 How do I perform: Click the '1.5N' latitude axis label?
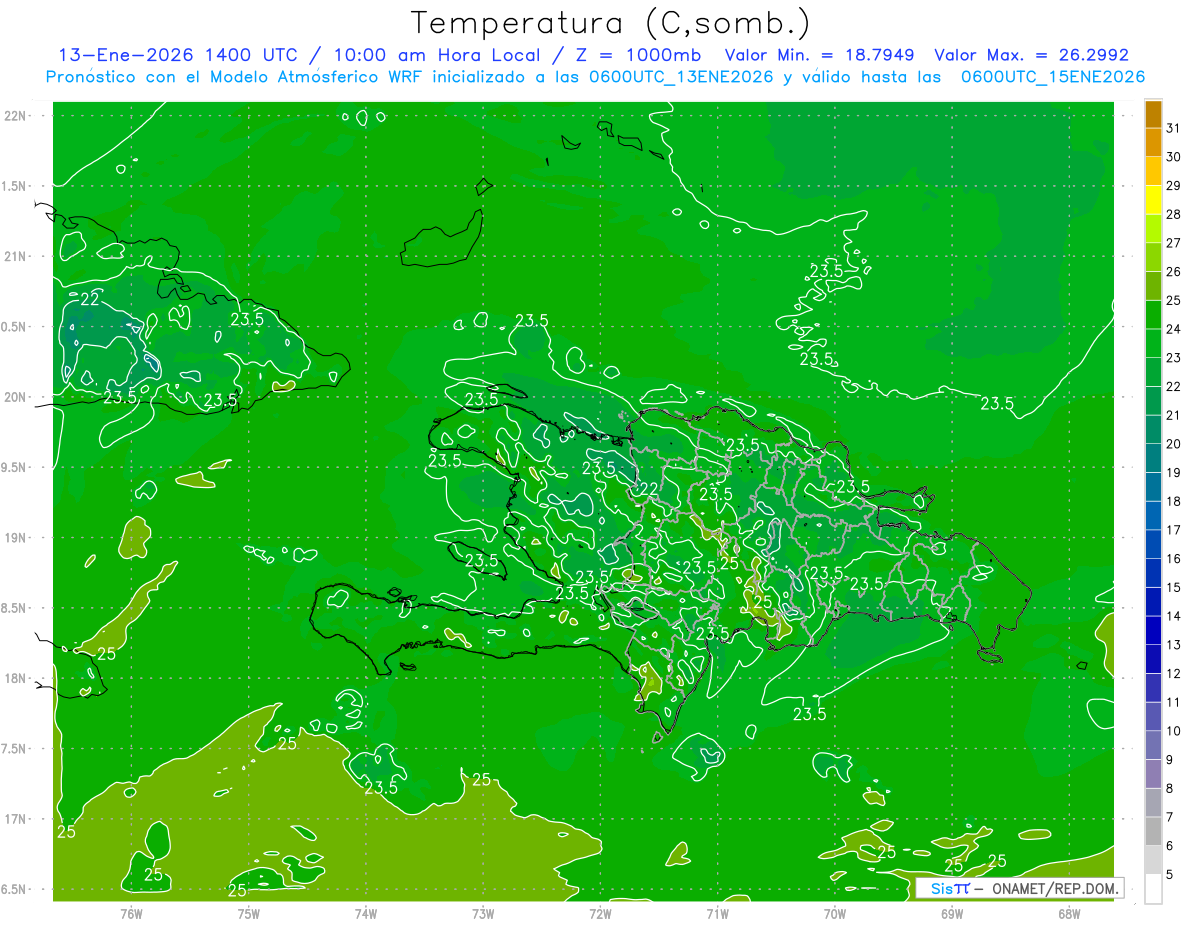[x=15, y=186]
